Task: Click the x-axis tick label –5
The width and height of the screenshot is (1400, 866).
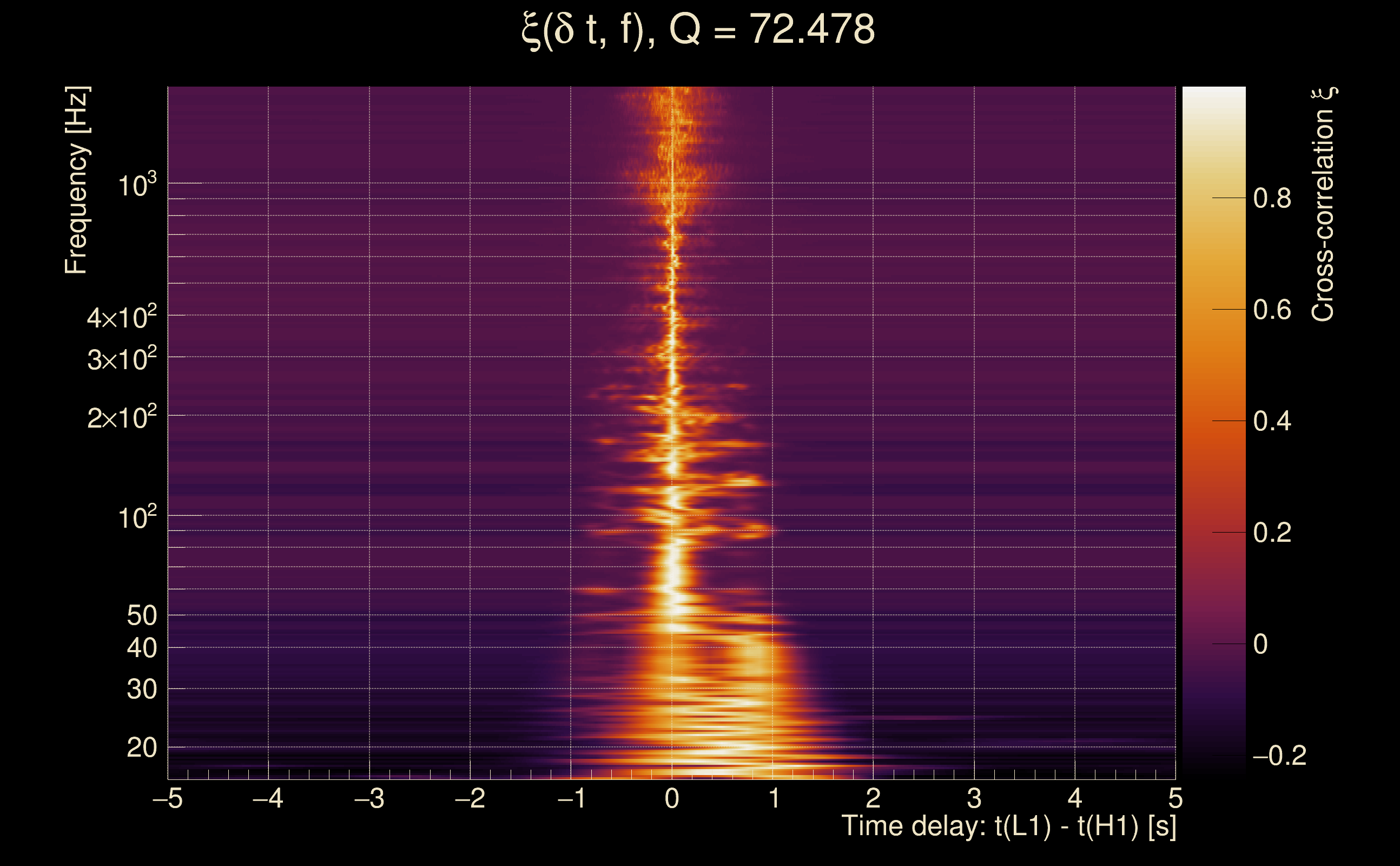Action: tap(168, 799)
